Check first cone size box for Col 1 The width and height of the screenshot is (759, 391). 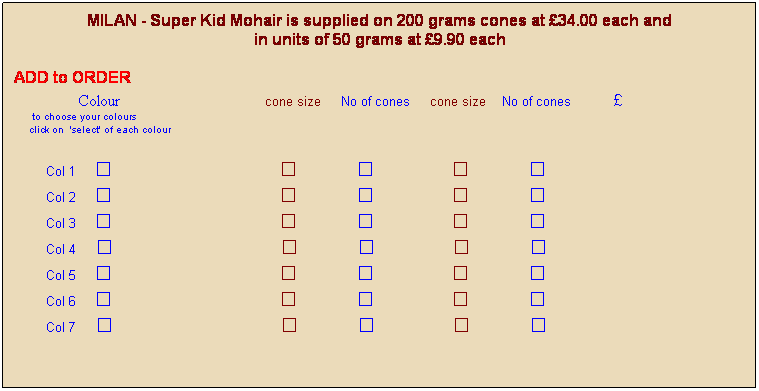click(x=288, y=169)
